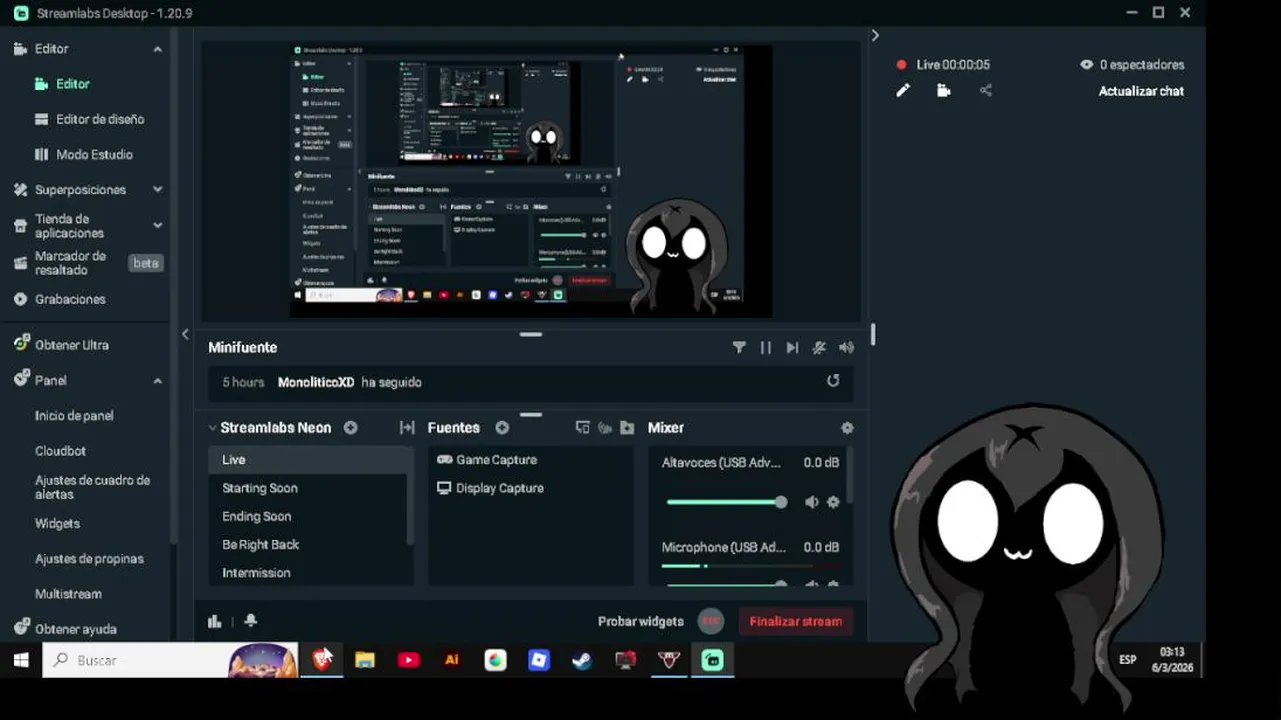Open the performance stats bar icon

pos(215,621)
